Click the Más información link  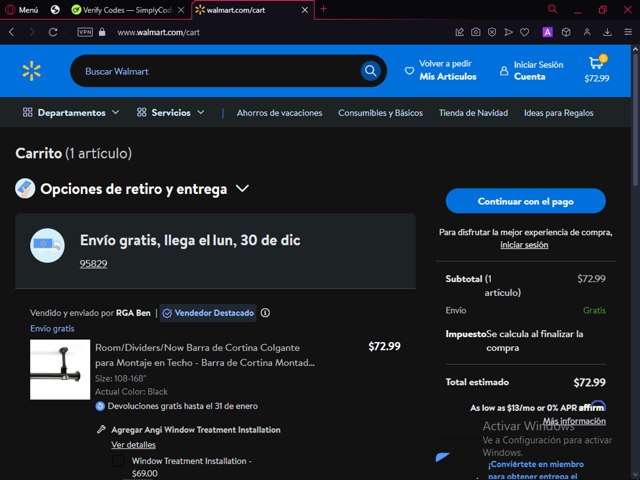pos(574,421)
